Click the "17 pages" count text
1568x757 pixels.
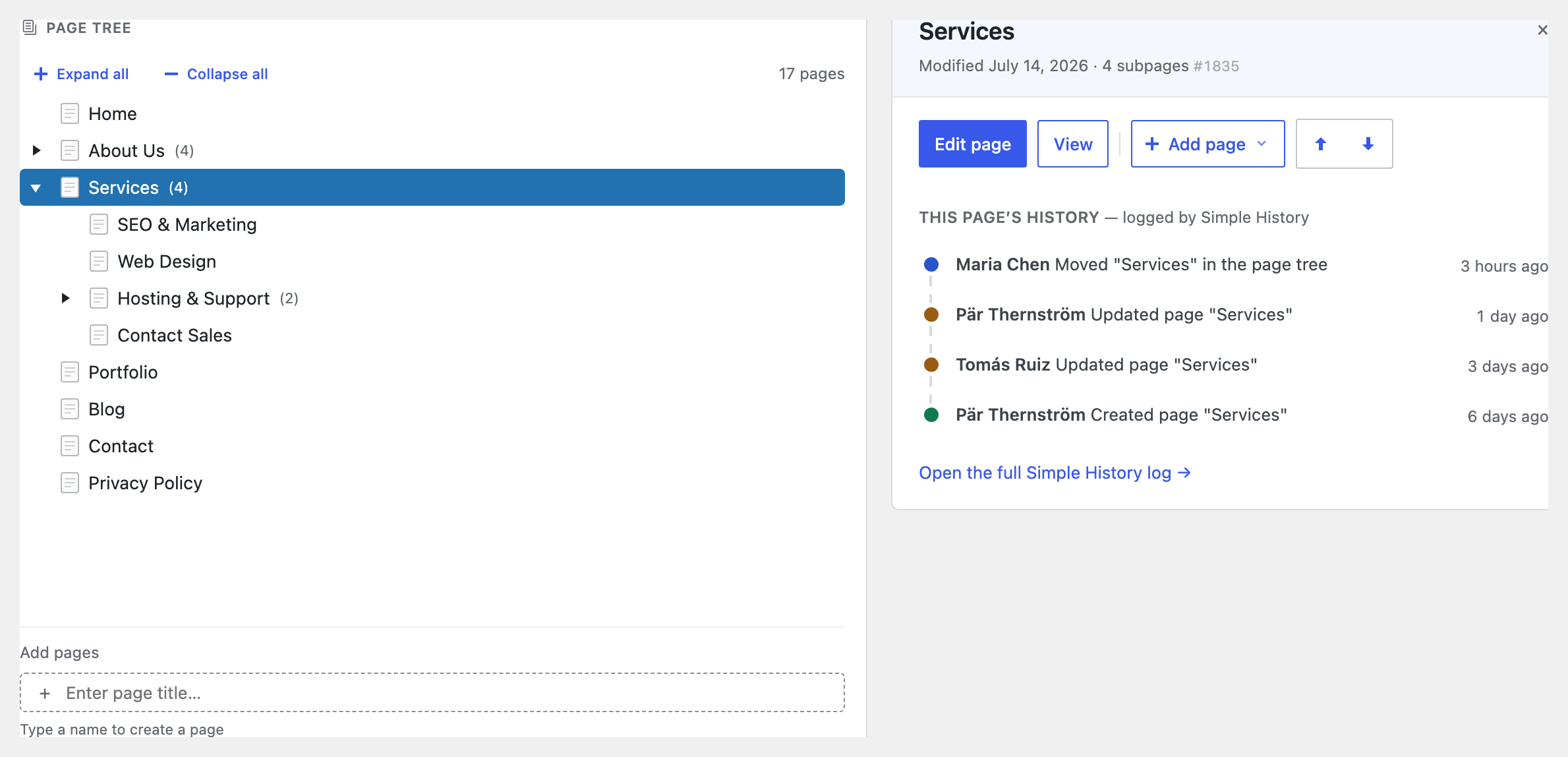coord(811,74)
